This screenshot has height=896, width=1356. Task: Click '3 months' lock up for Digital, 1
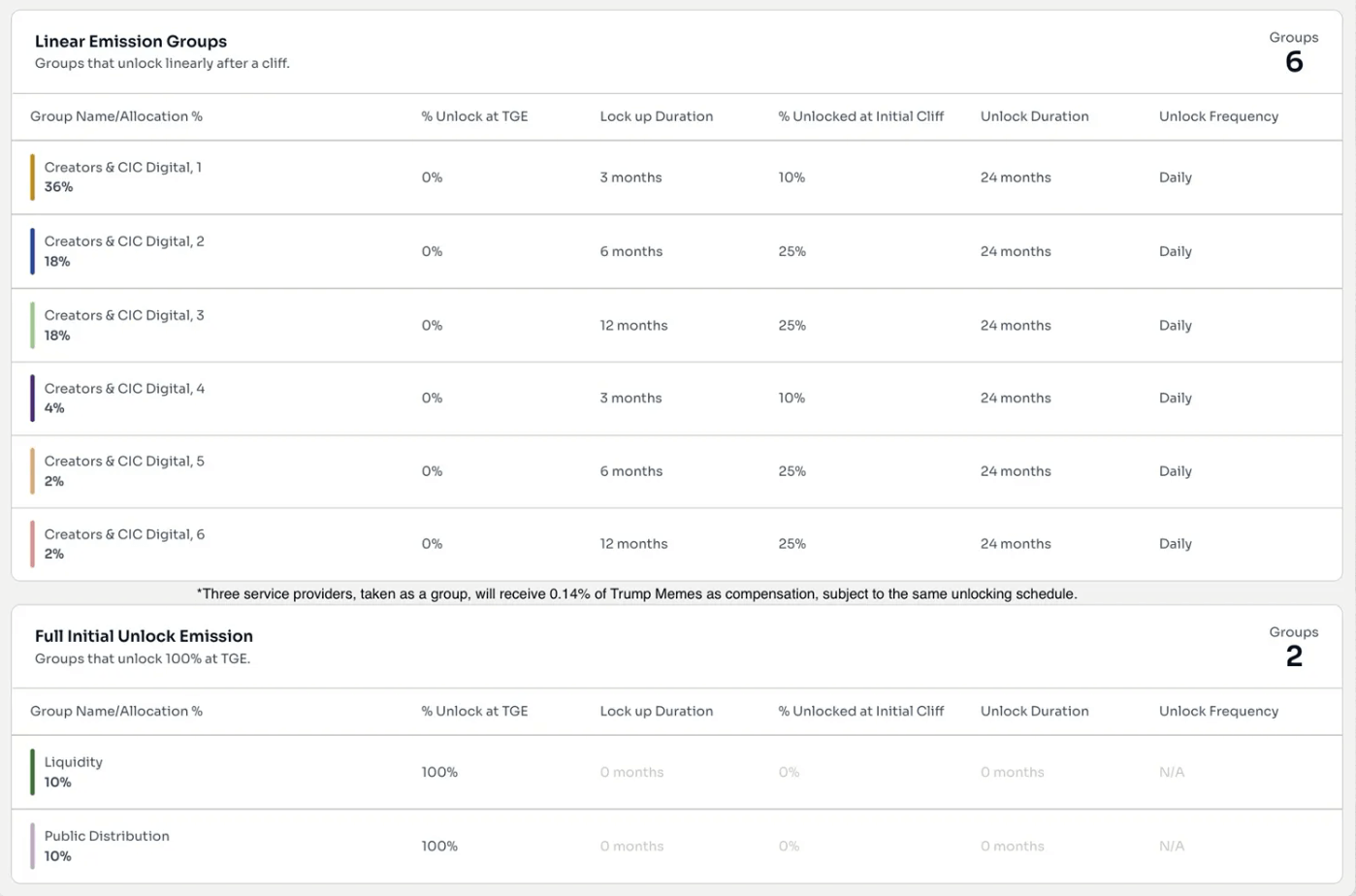(x=630, y=177)
